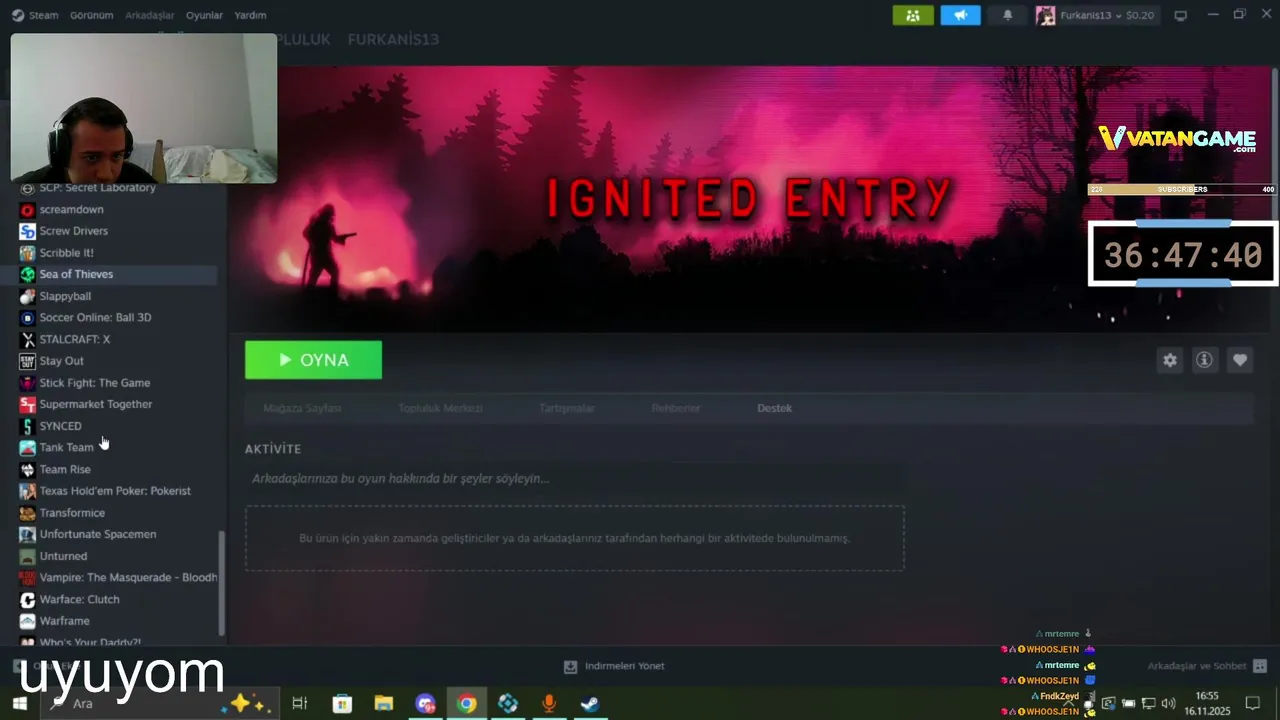Click the Furkanis13 profile avatar
Viewport: 1280px width, 720px height.
1045,15
